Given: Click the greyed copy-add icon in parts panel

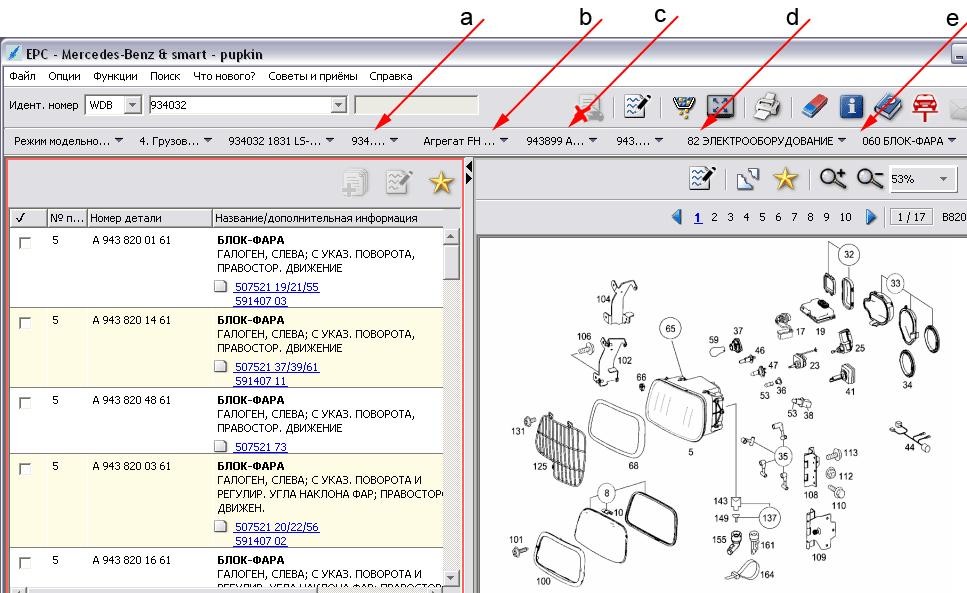Looking at the screenshot, I should 355,182.
